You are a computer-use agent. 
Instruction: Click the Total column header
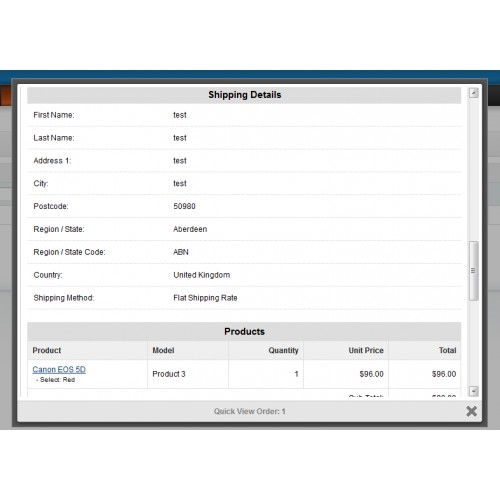(x=447, y=350)
